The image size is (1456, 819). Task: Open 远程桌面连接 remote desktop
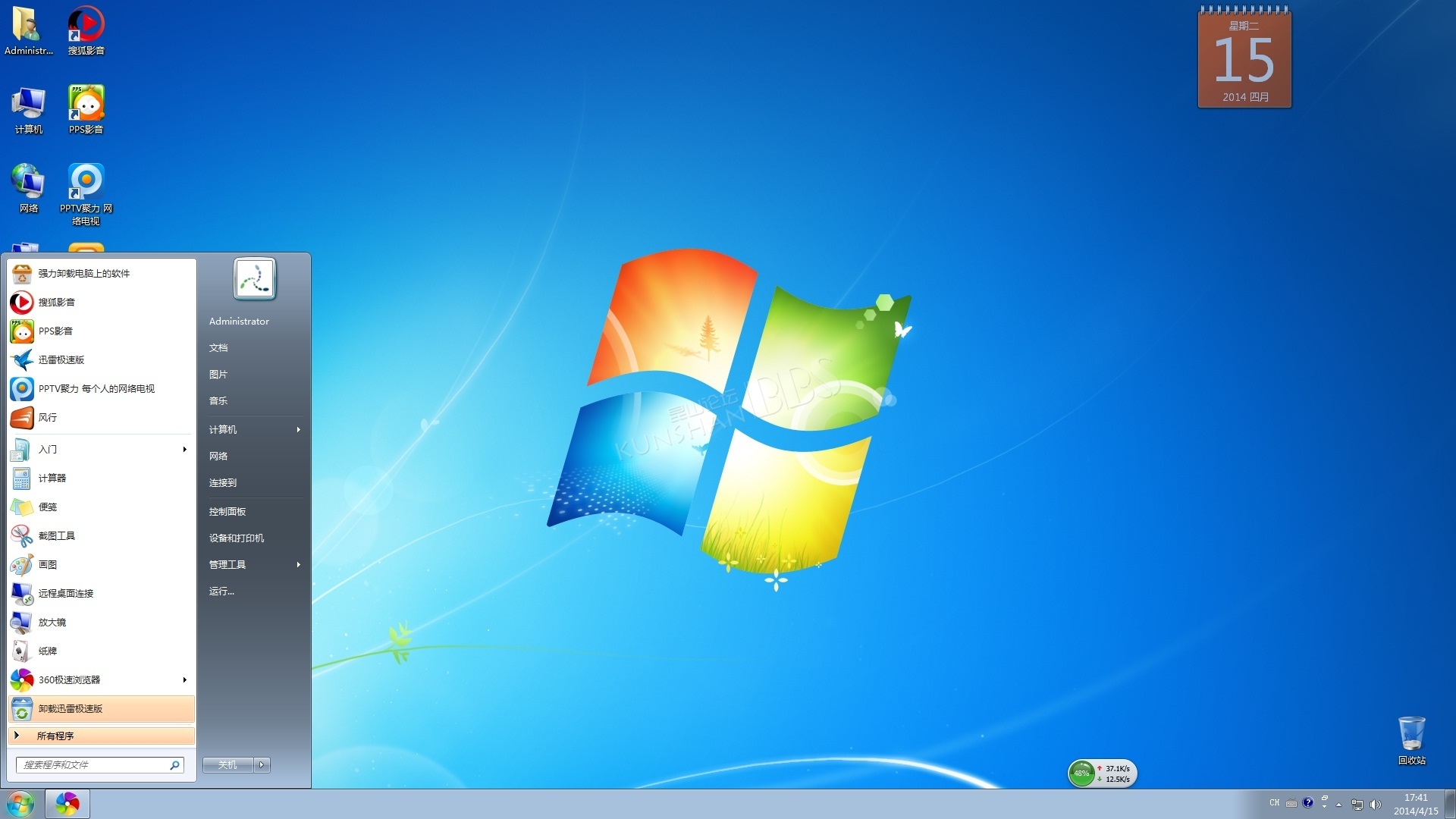pyautogui.click(x=102, y=594)
